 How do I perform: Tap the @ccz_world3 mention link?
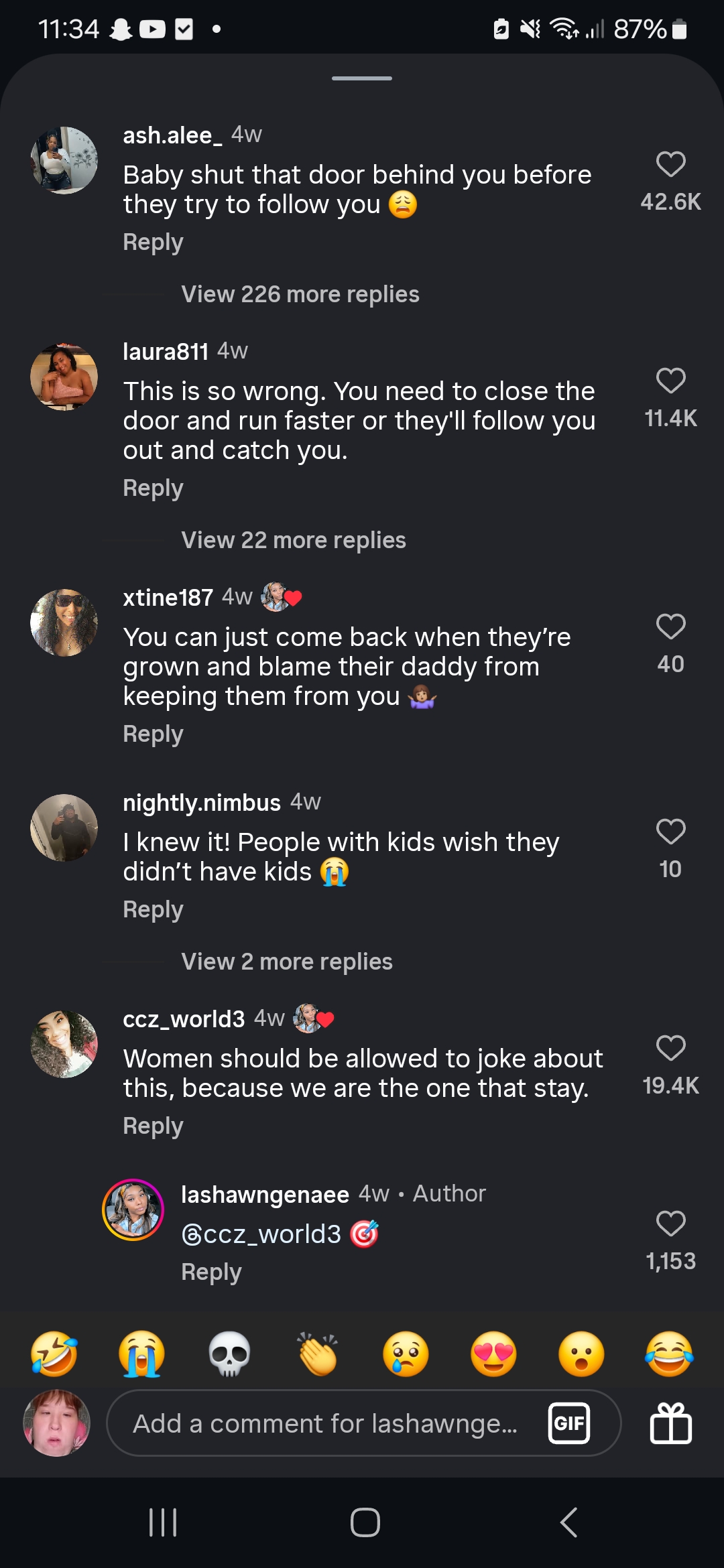[x=261, y=1234]
